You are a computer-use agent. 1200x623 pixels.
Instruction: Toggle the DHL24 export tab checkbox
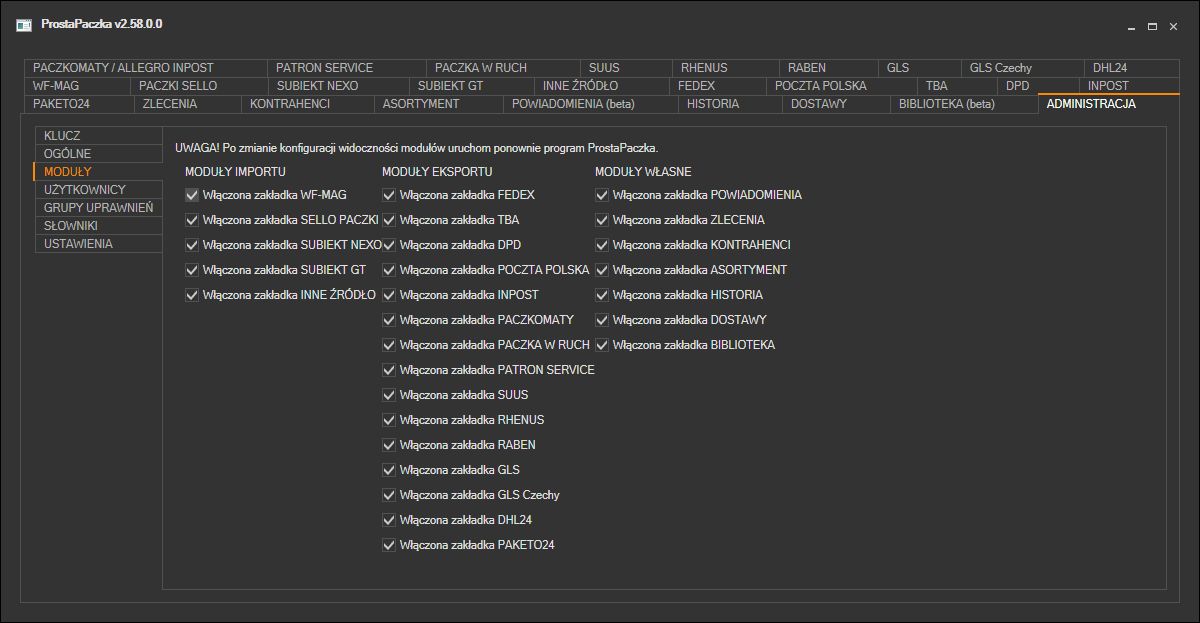pos(389,520)
